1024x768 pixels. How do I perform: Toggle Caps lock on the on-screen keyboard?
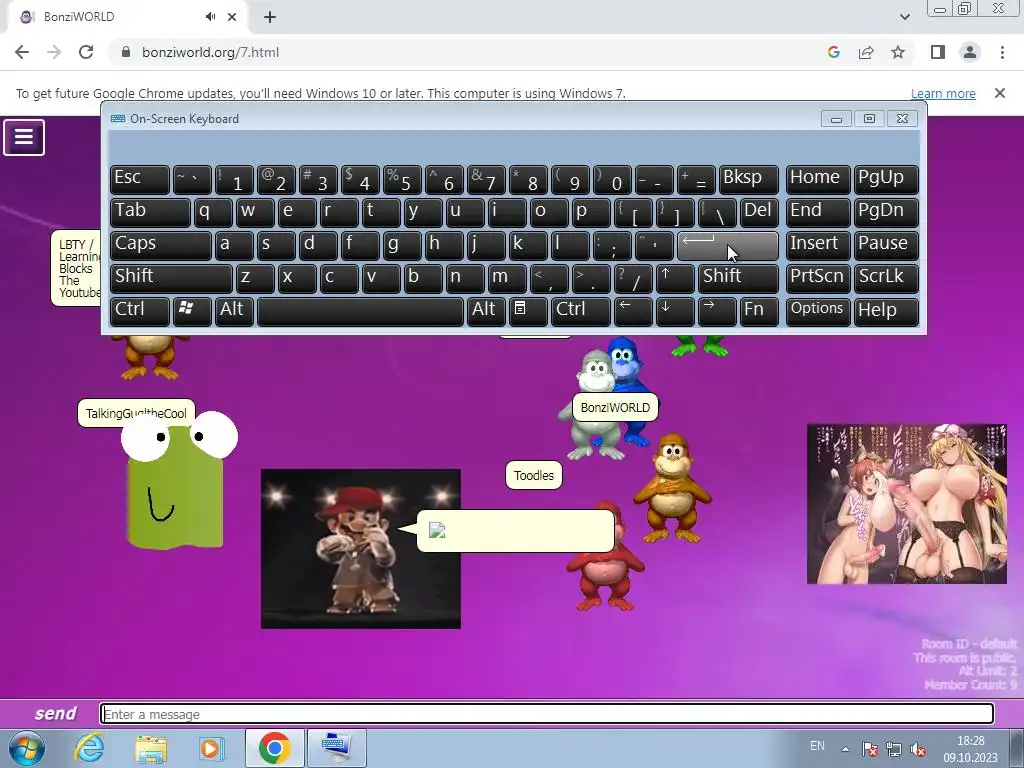161,246
